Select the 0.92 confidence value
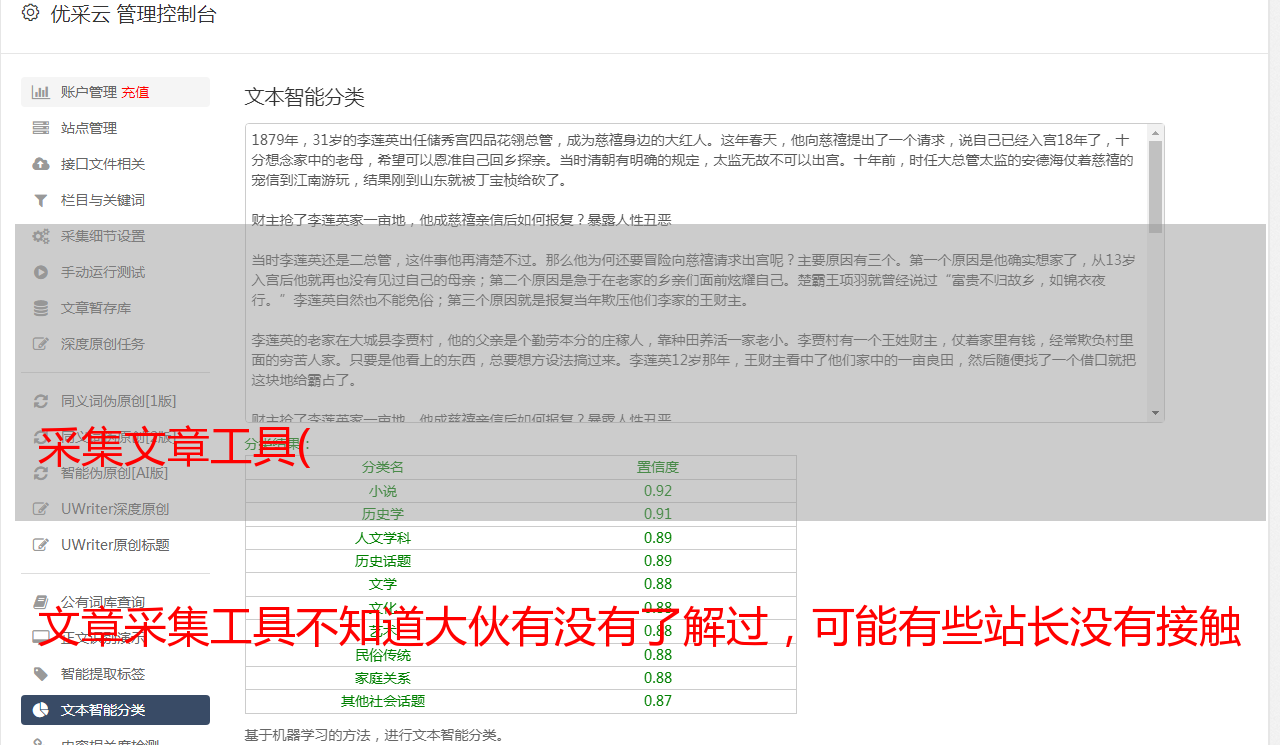Screen dimensions: 1280x745 pos(658,491)
